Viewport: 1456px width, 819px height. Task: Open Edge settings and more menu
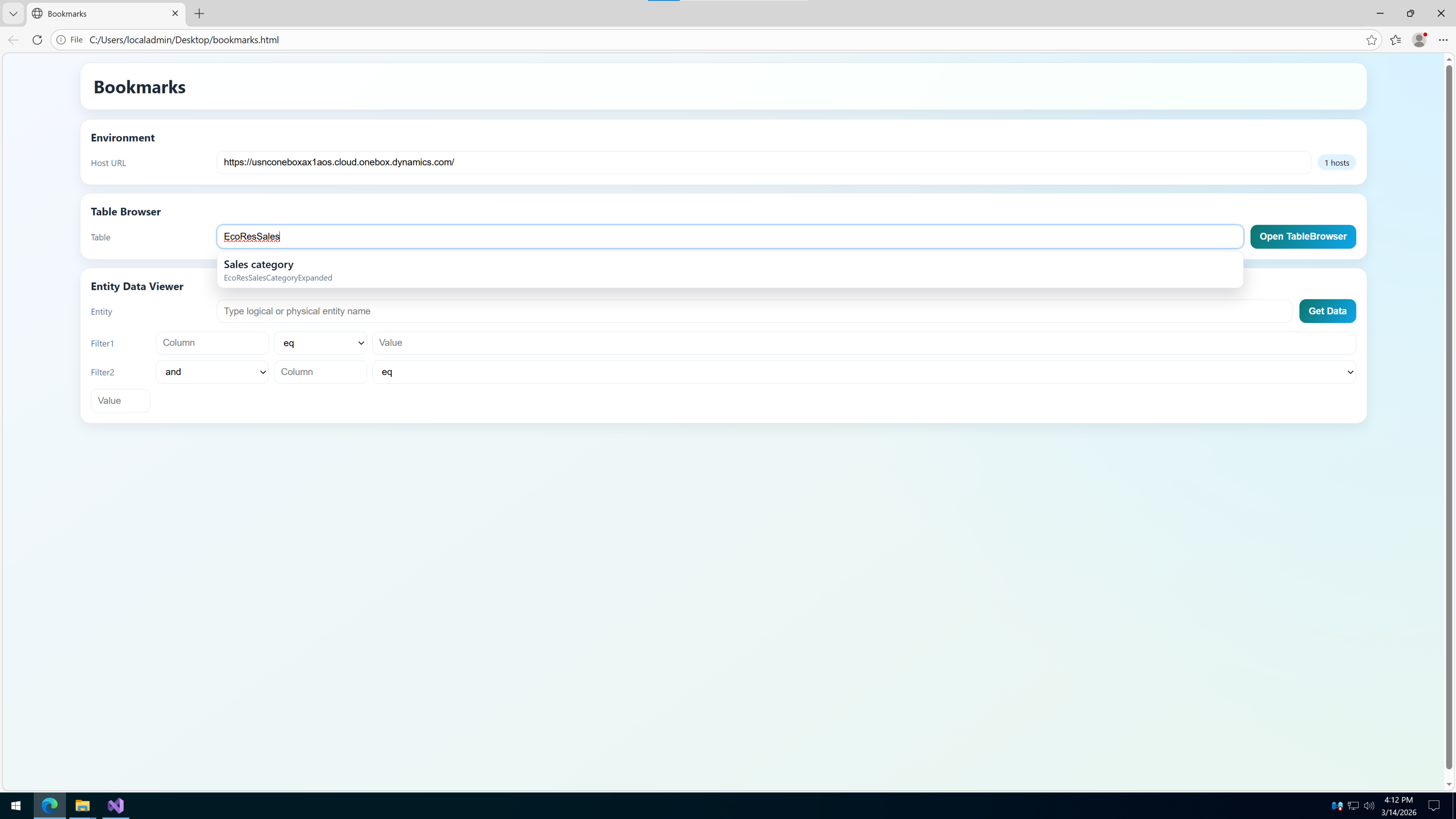coord(1443,40)
